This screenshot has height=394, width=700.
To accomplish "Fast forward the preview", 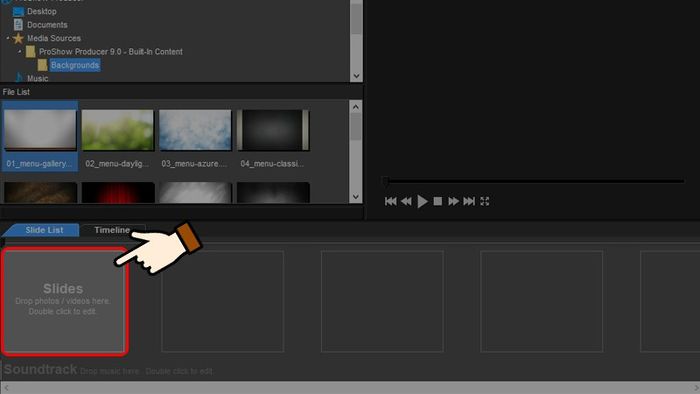I will pos(454,201).
